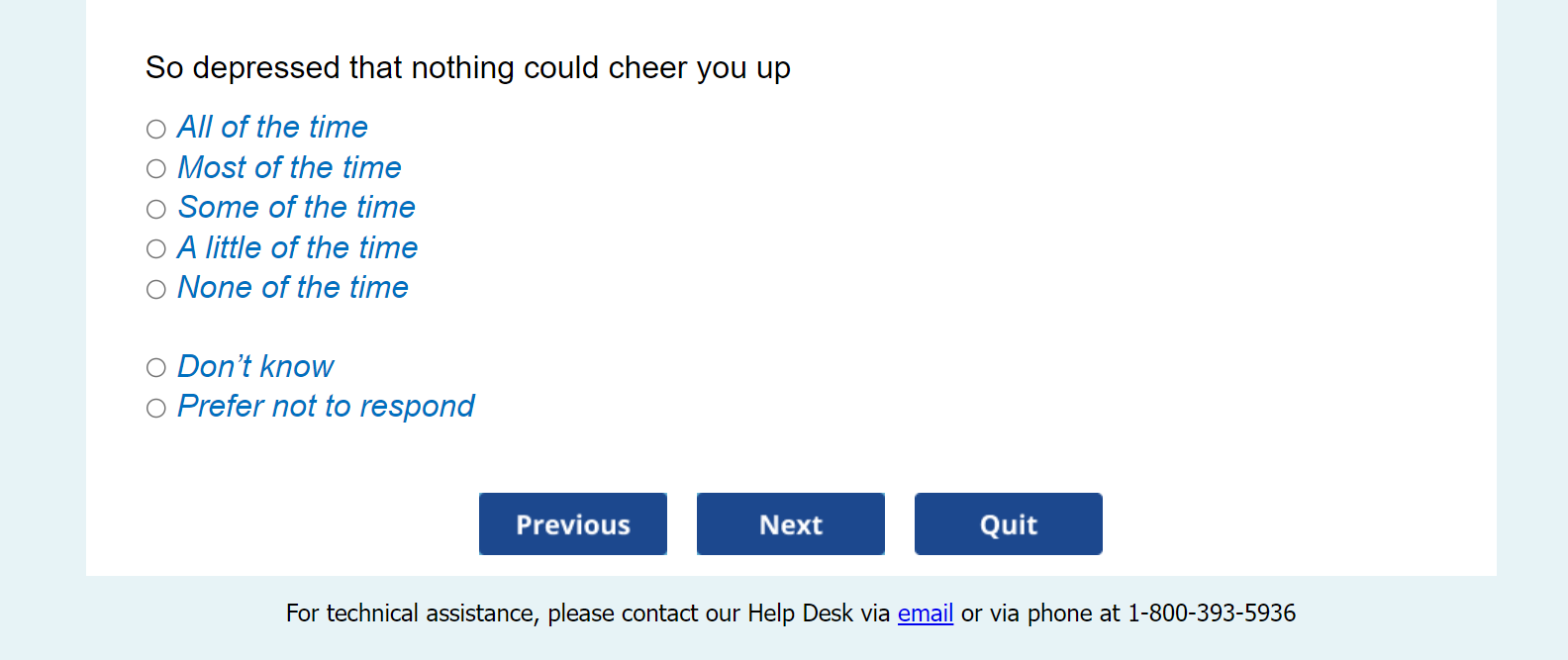Click the 'Don't know' answer label
The image size is (1568, 660).
point(255,367)
